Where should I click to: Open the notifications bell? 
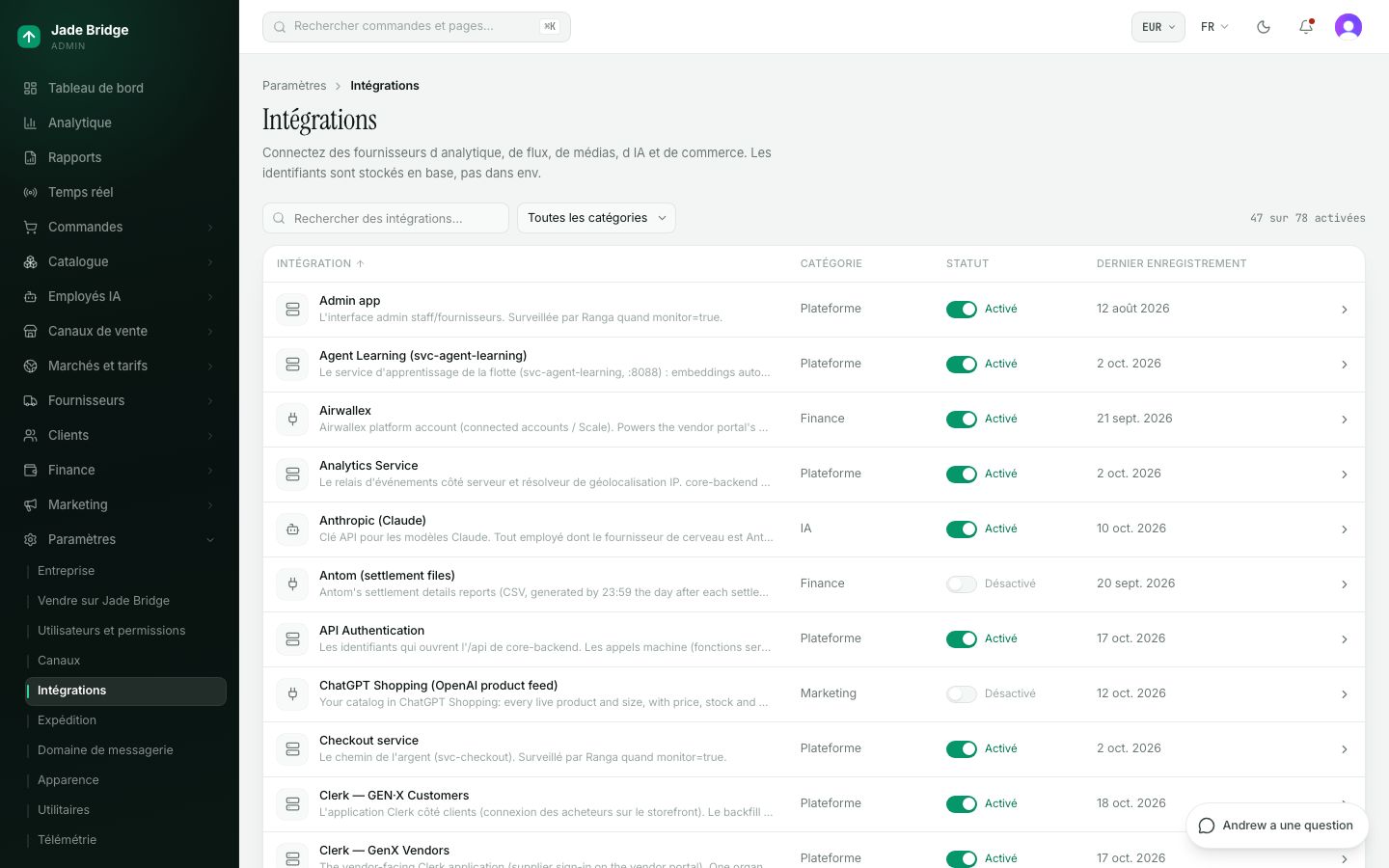tap(1306, 27)
